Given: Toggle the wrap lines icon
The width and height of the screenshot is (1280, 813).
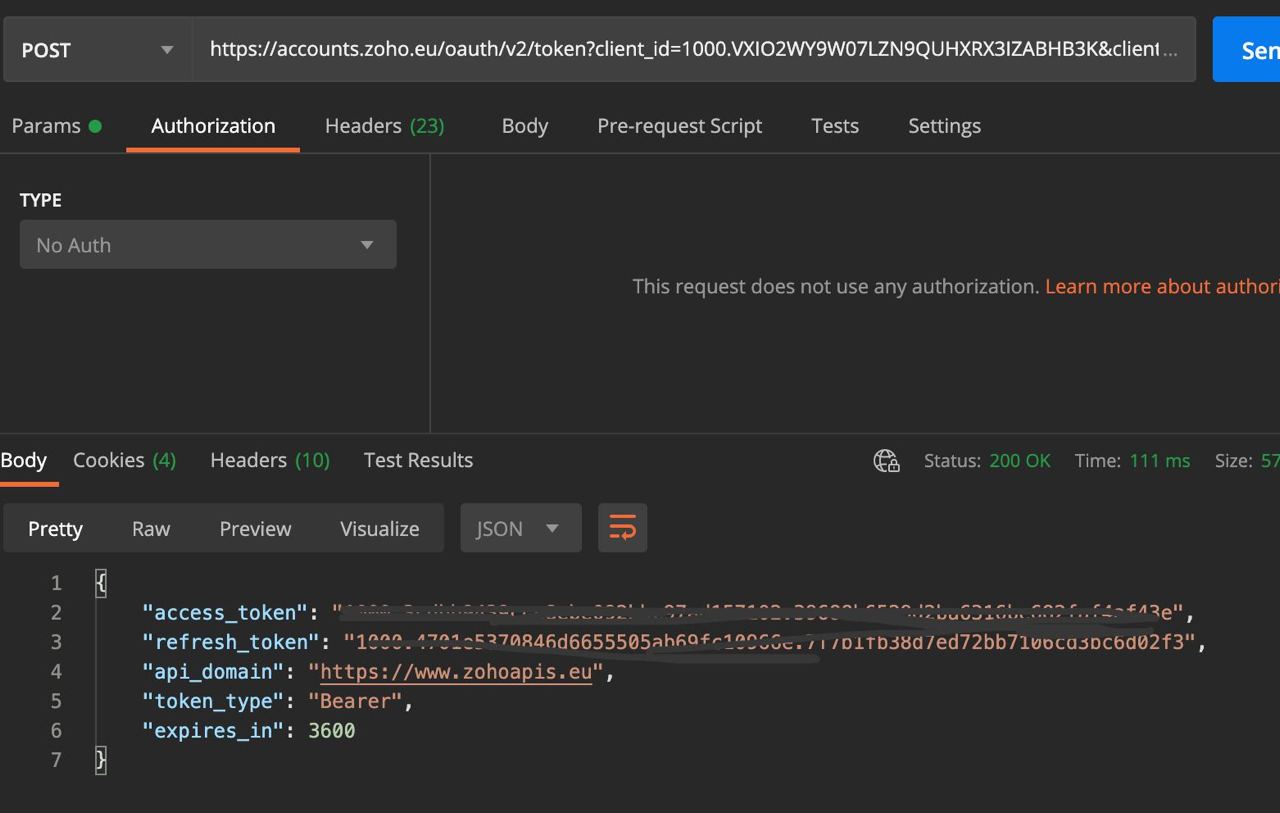Looking at the screenshot, I should pyautogui.click(x=622, y=528).
